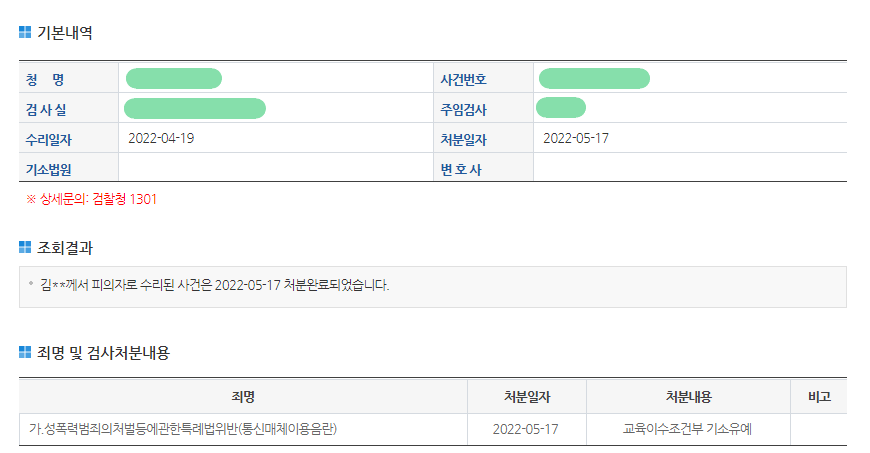This screenshot has height=453, width=870.
Task: Click the 수리일자 label cell
Action: (69, 139)
